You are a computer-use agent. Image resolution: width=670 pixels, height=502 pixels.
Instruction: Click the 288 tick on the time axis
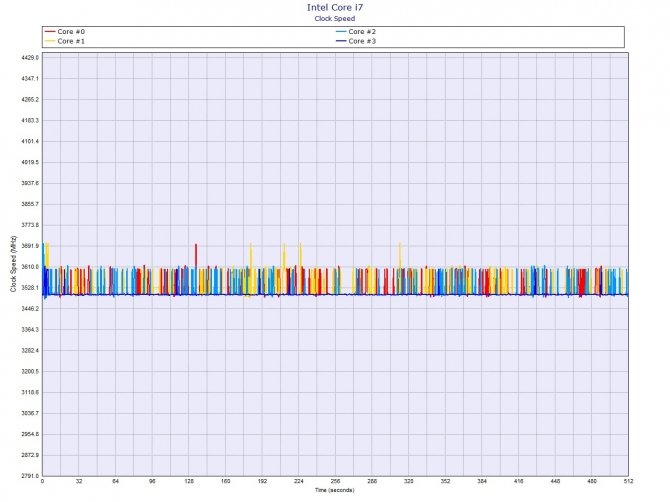coord(372,481)
